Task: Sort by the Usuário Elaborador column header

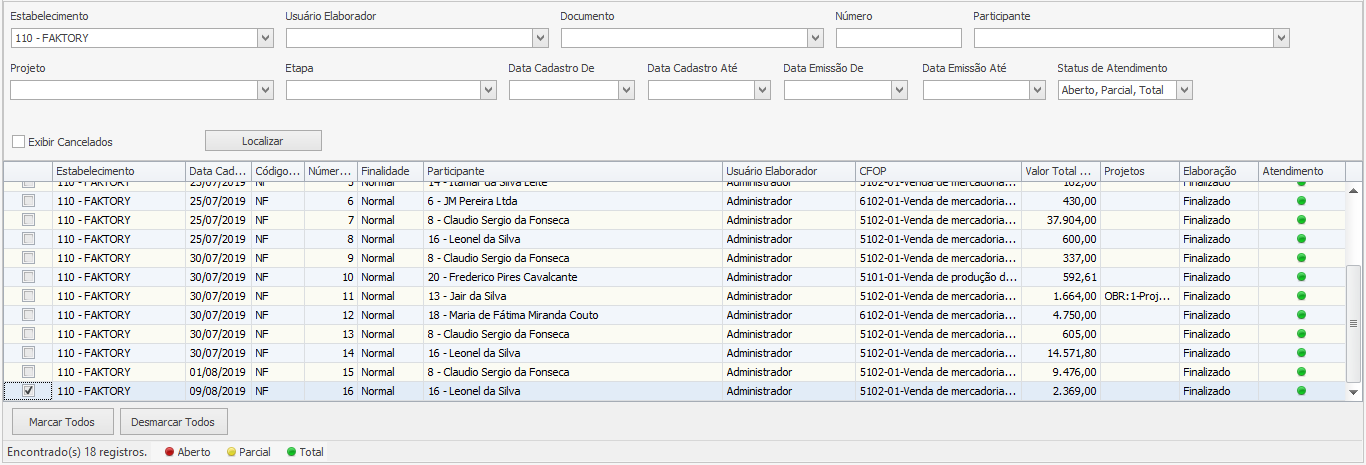Action: pyautogui.click(x=788, y=171)
